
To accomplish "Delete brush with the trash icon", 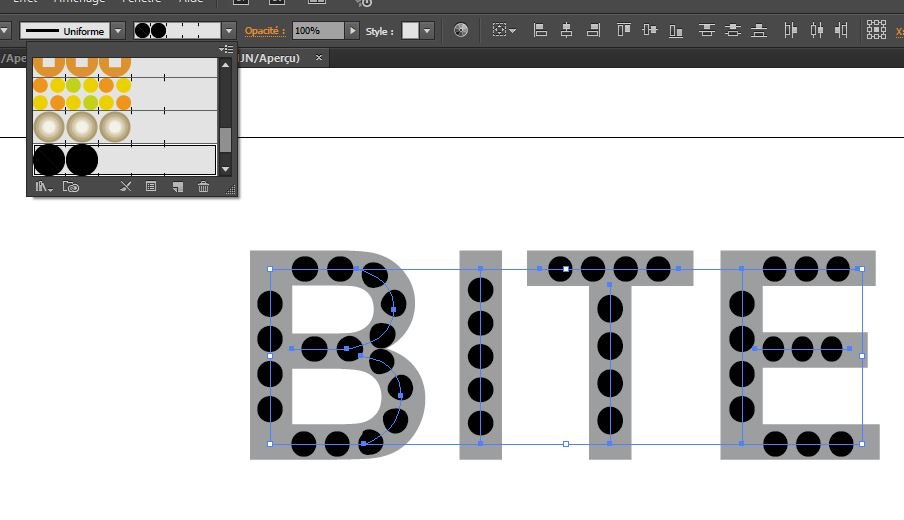I will pyautogui.click(x=204, y=186).
